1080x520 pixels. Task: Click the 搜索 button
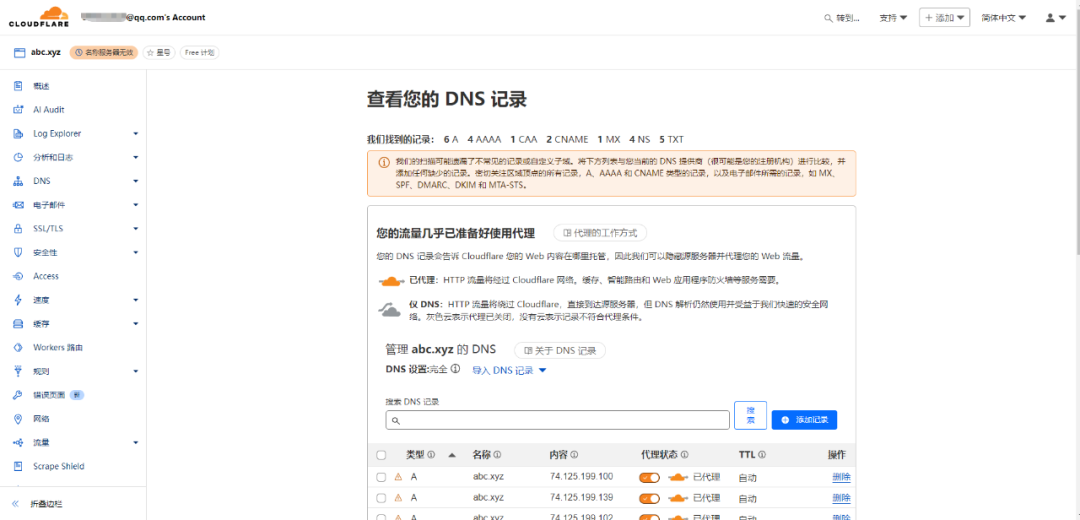[751, 415]
